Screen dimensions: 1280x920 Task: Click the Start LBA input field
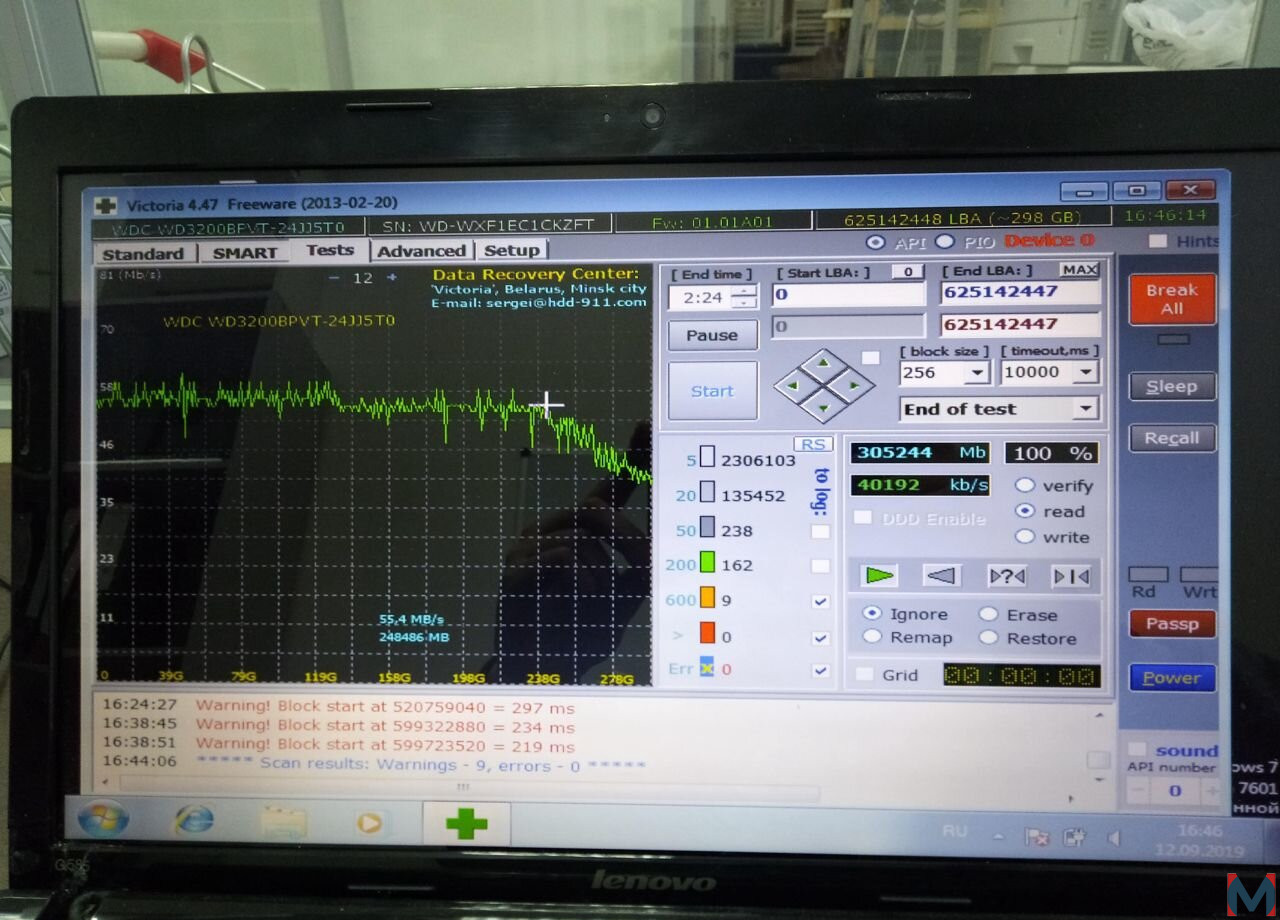click(x=848, y=294)
